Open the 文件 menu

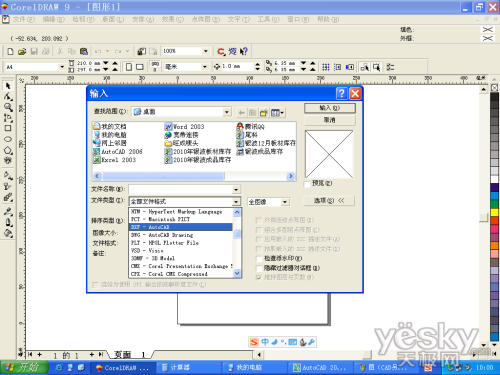(x=24, y=19)
